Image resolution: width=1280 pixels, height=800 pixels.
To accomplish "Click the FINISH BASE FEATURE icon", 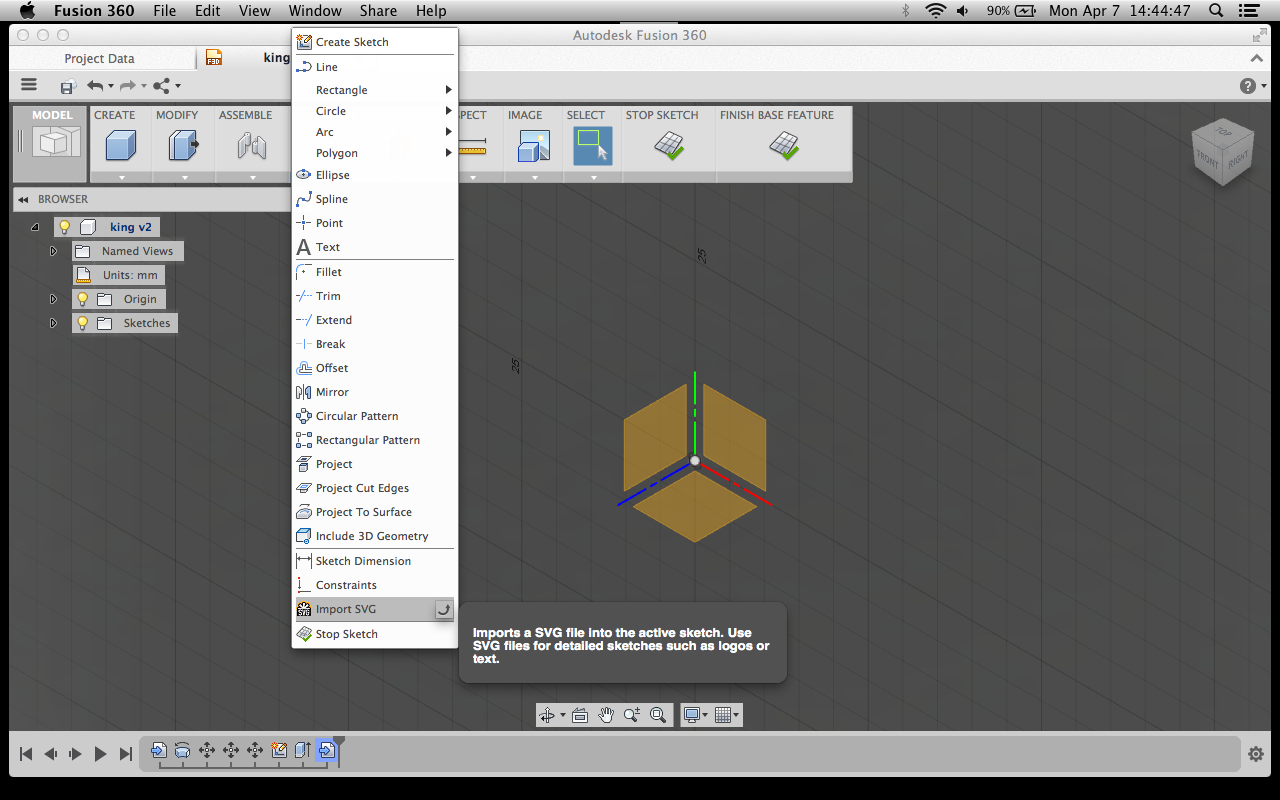I will (x=783, y=146).
